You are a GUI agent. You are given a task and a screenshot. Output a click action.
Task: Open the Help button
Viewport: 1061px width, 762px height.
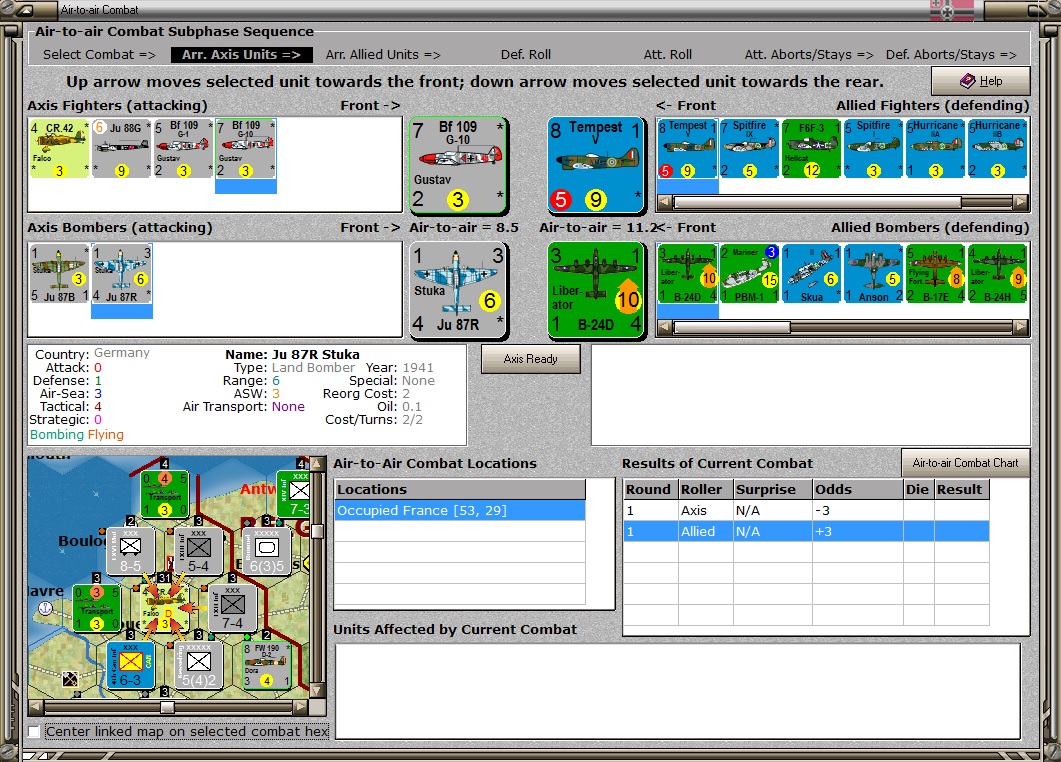[x=980, y=81]
